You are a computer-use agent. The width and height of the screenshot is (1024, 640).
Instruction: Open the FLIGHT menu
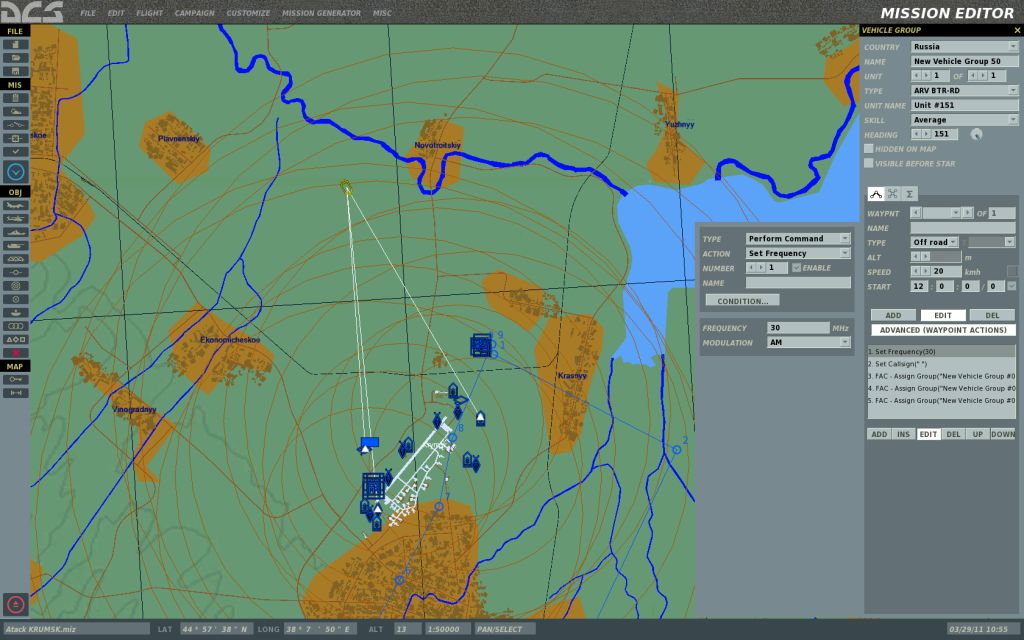click(x=150, y=13)
